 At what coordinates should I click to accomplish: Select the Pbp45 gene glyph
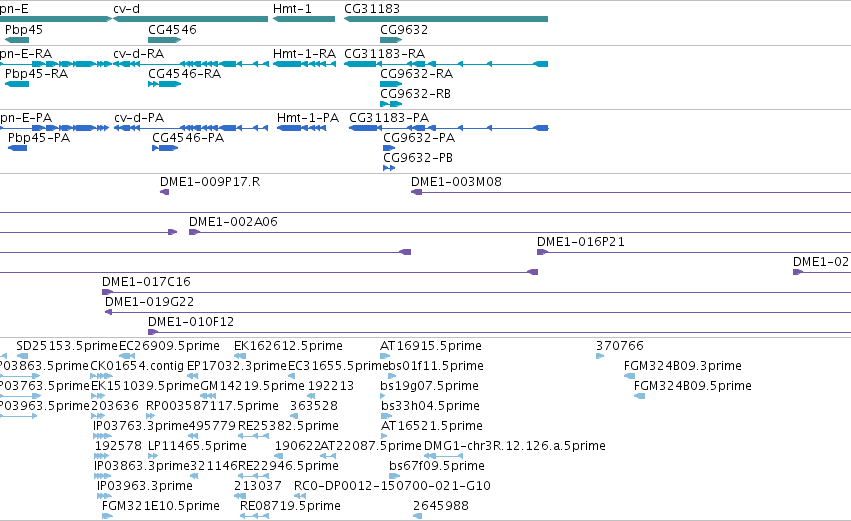tap(17, 40)
